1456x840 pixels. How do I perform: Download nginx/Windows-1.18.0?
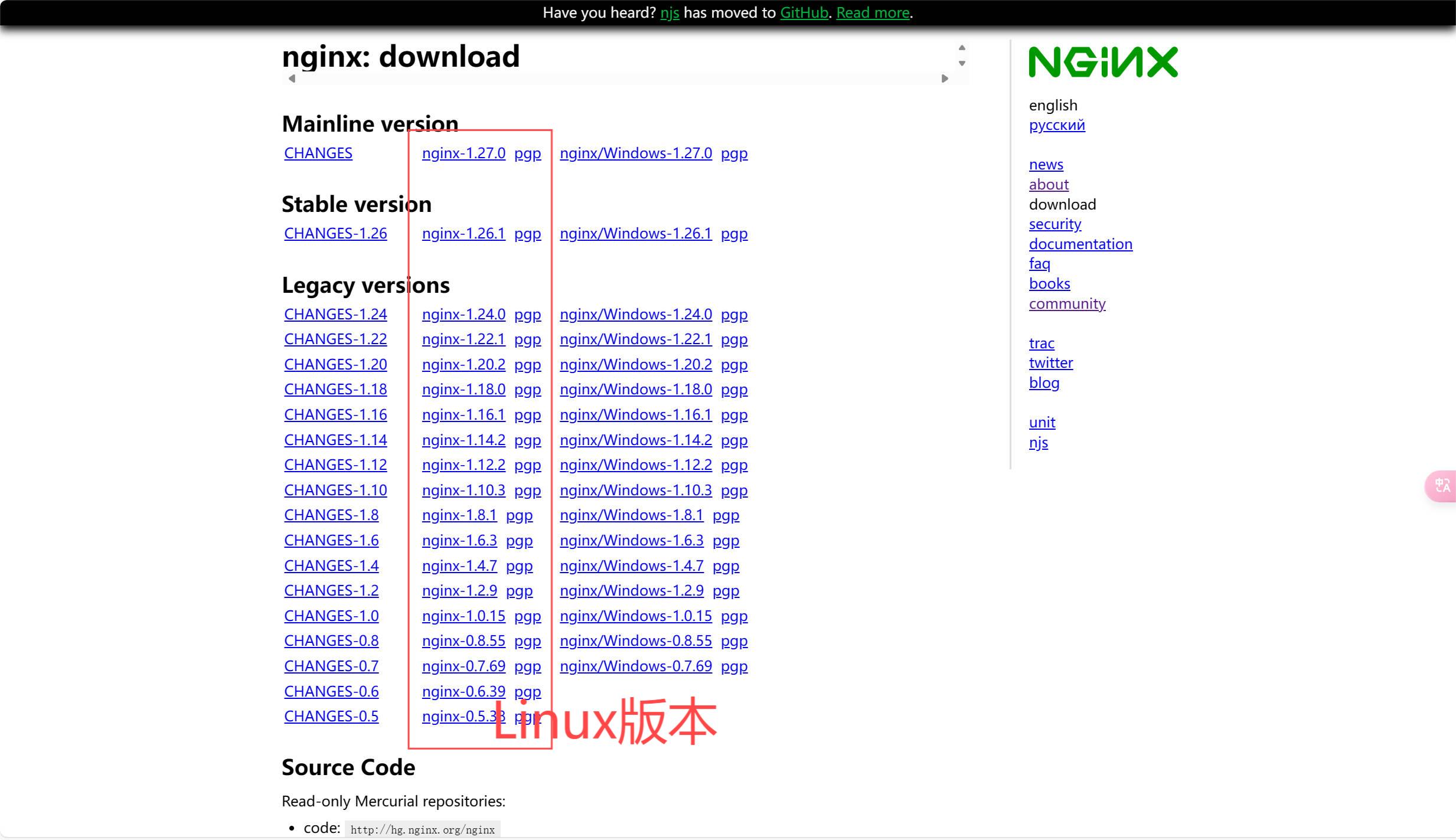636,390
